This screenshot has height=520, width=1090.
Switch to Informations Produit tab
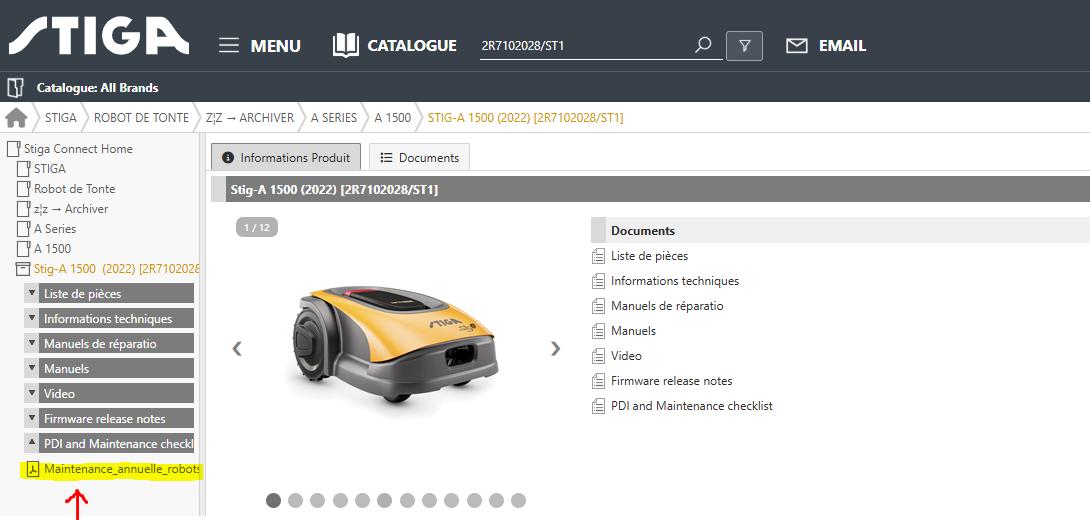tap(286, 157)
